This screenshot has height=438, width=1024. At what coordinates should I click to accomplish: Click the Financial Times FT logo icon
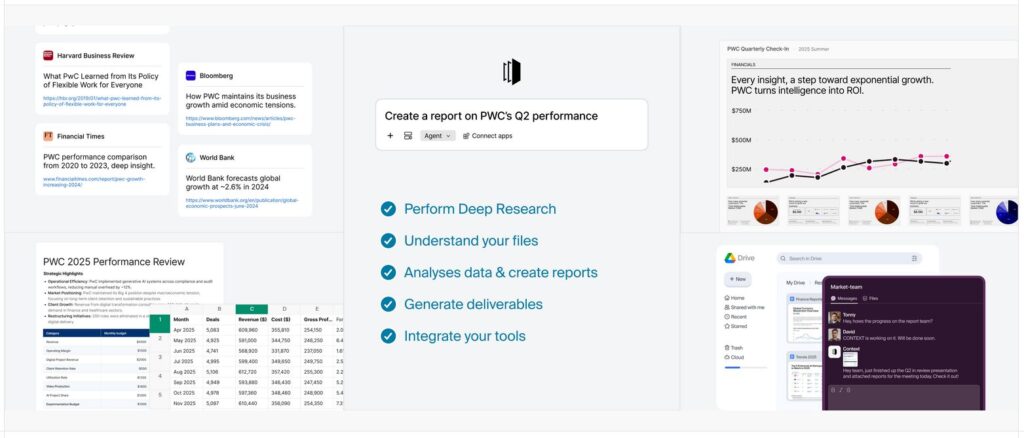(48, 136)
